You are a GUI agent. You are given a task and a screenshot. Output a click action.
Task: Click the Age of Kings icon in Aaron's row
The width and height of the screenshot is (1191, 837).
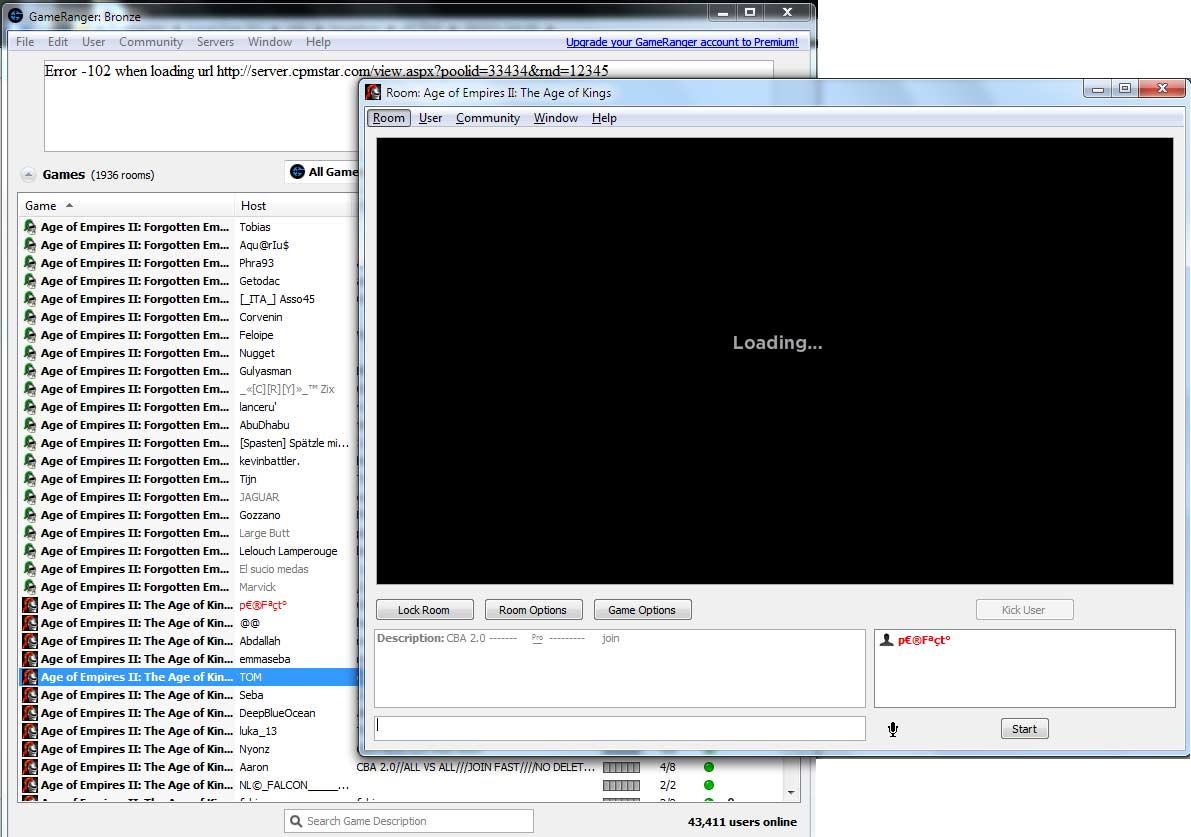(x=30, y=767)
